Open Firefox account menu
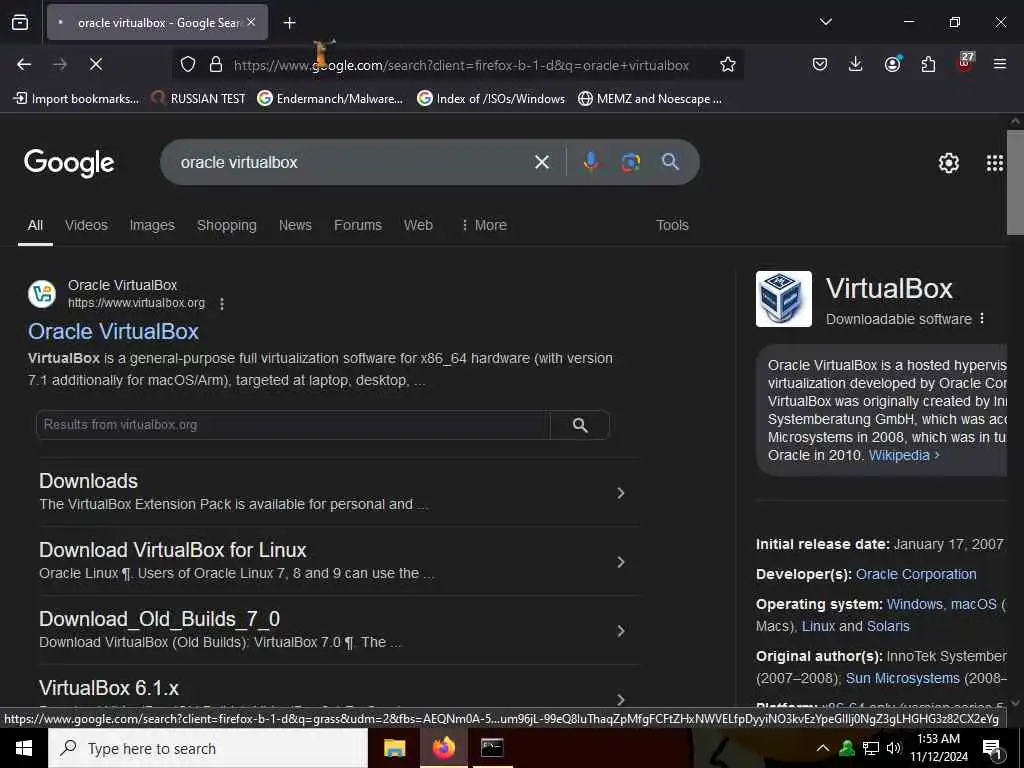1024x768 pixels. click(892, 64)
